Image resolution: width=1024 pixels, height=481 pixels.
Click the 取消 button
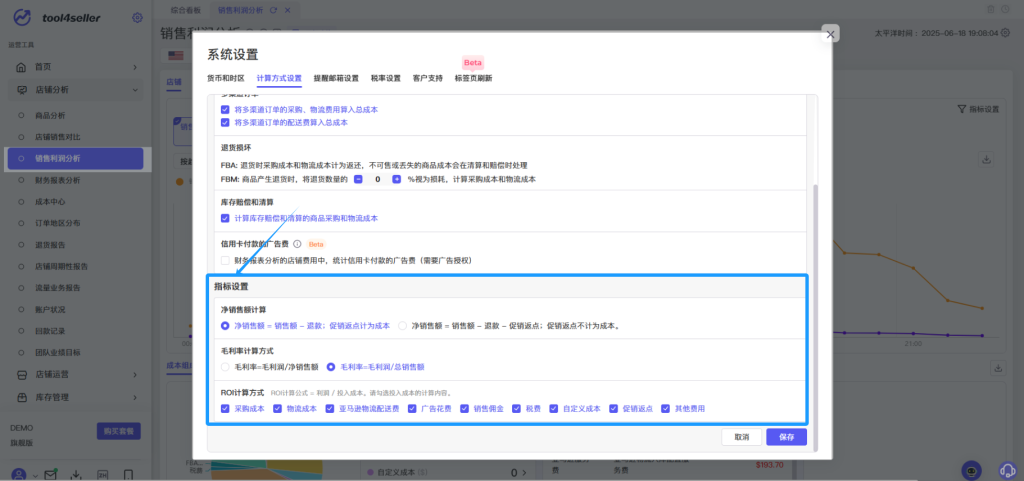pyautogui.click(x=741, y=437)
